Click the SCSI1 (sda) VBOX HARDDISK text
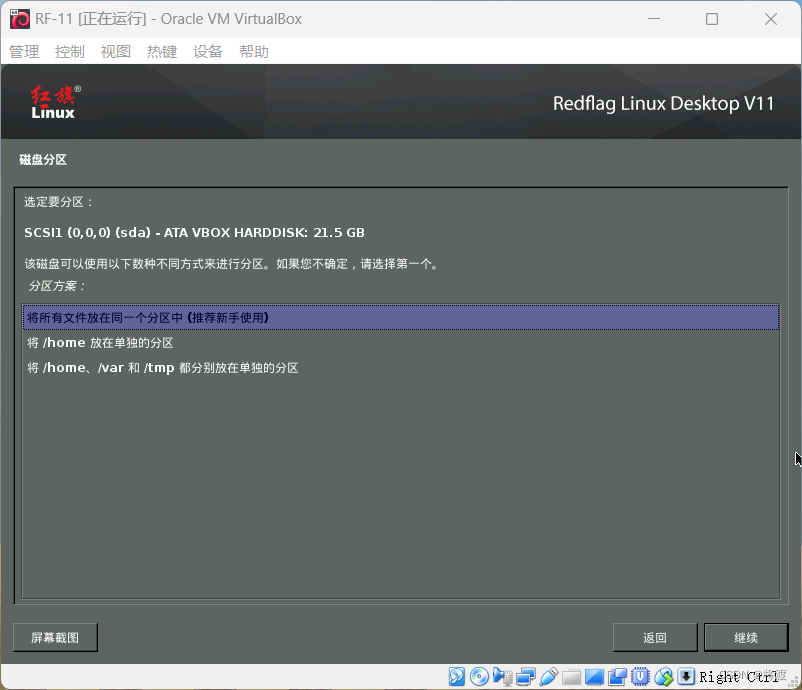Screen dimensions: 802x690 [194, 233]
